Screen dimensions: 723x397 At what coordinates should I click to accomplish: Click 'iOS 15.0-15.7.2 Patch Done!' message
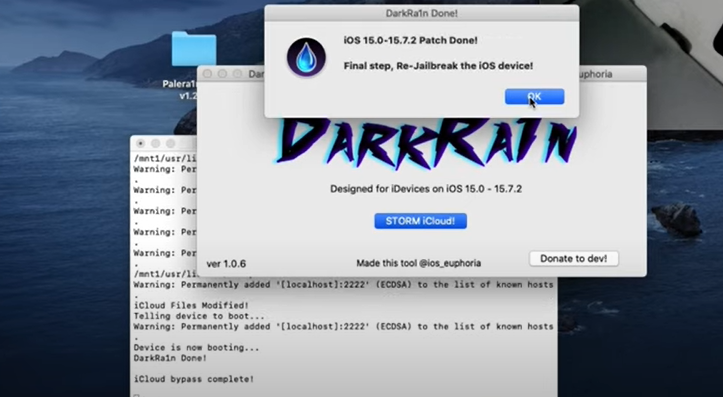pos(410,40)
